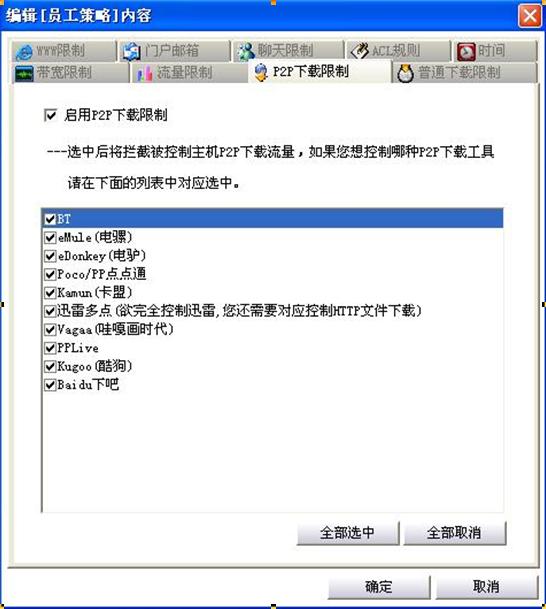Viewport: 546px width, 609px height.
Task: Click the 流量限制 chart icon
Action: tap(144, 73)
